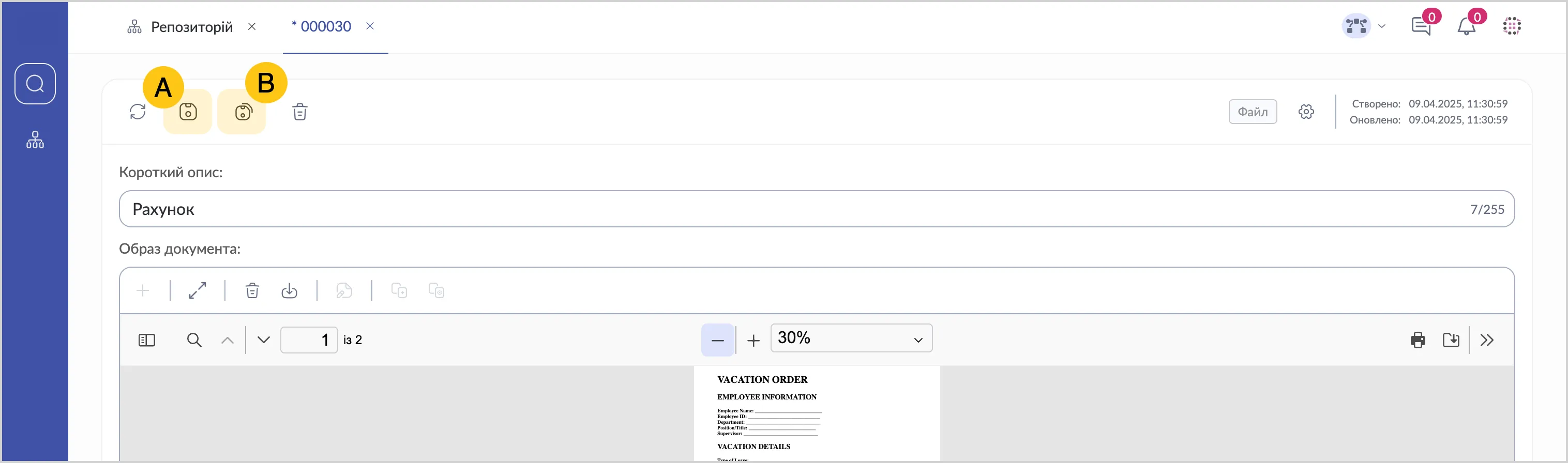Open the repository tree icon in sidebar
Image resolution: width=1568 pixels, height=463 pixels.
(x=35, y=140)
